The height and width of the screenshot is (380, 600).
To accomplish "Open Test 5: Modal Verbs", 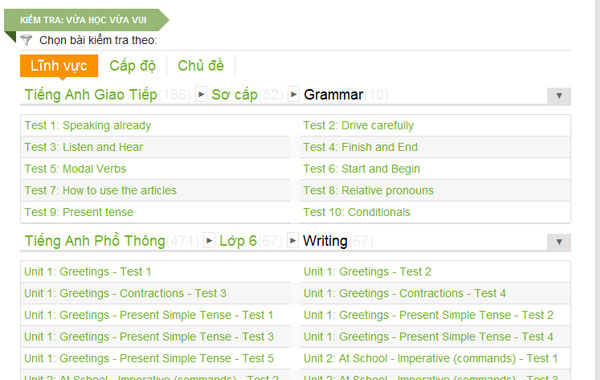I will tap(75, 169).
